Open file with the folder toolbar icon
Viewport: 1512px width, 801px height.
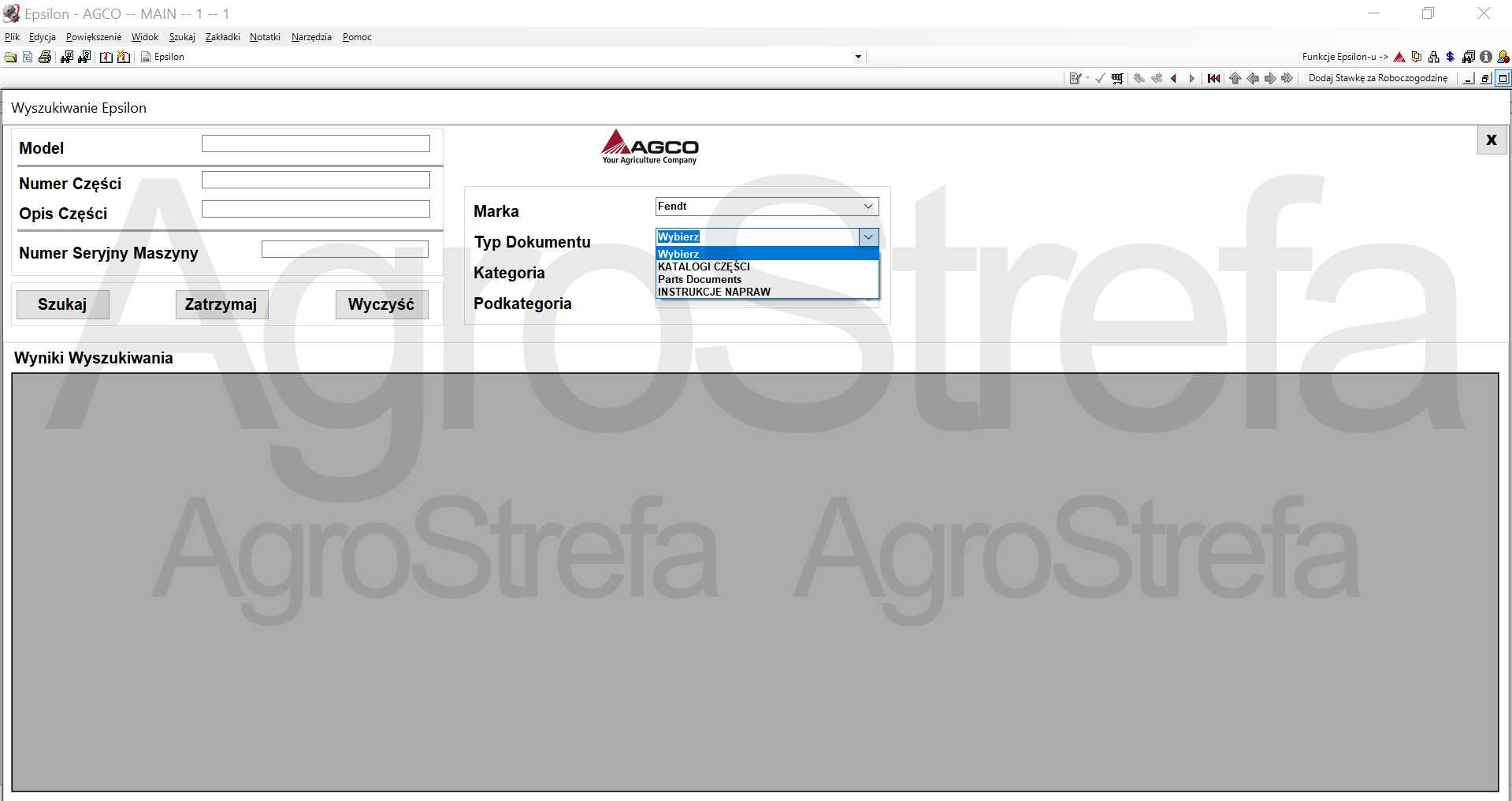click(10, 57)
